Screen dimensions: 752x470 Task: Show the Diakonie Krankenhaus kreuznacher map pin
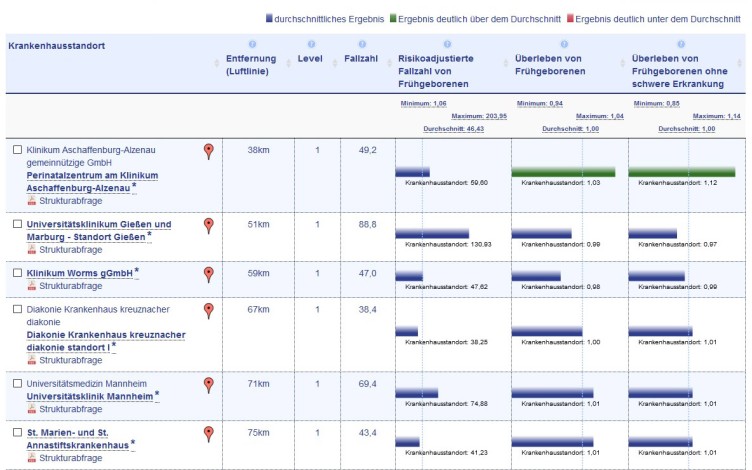209,311
